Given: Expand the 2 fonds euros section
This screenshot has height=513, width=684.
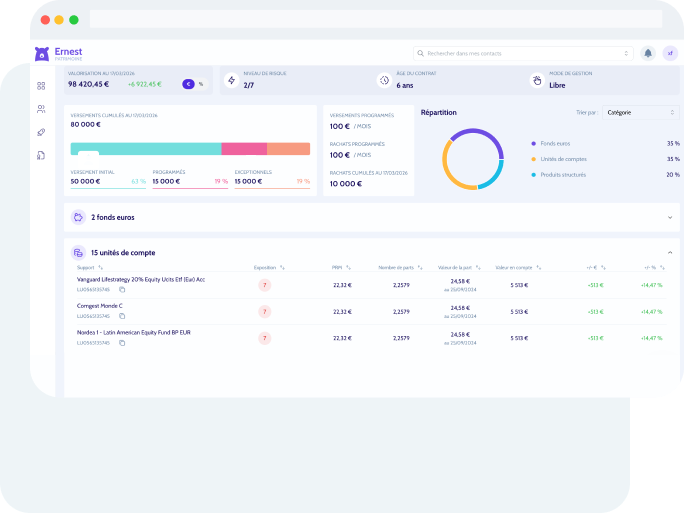Looking at the screenshot, I should 670,217.
